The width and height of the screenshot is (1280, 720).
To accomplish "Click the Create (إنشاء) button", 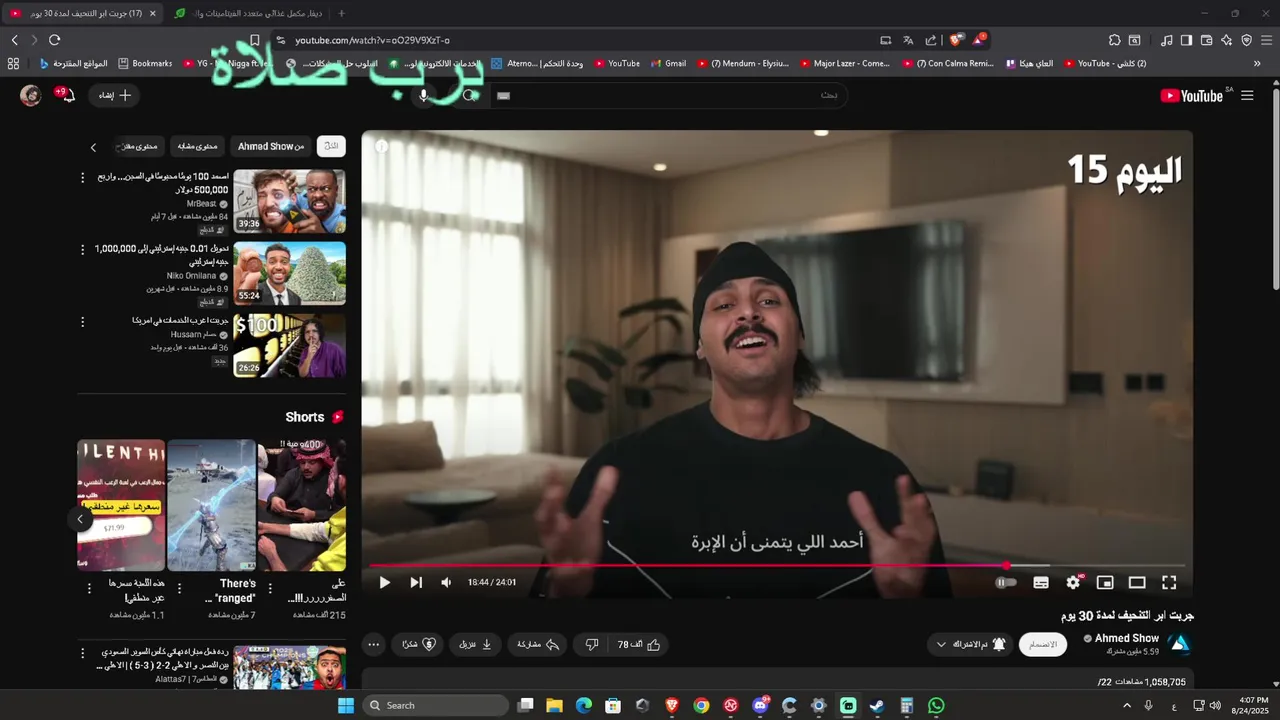I will pos(115,95).
